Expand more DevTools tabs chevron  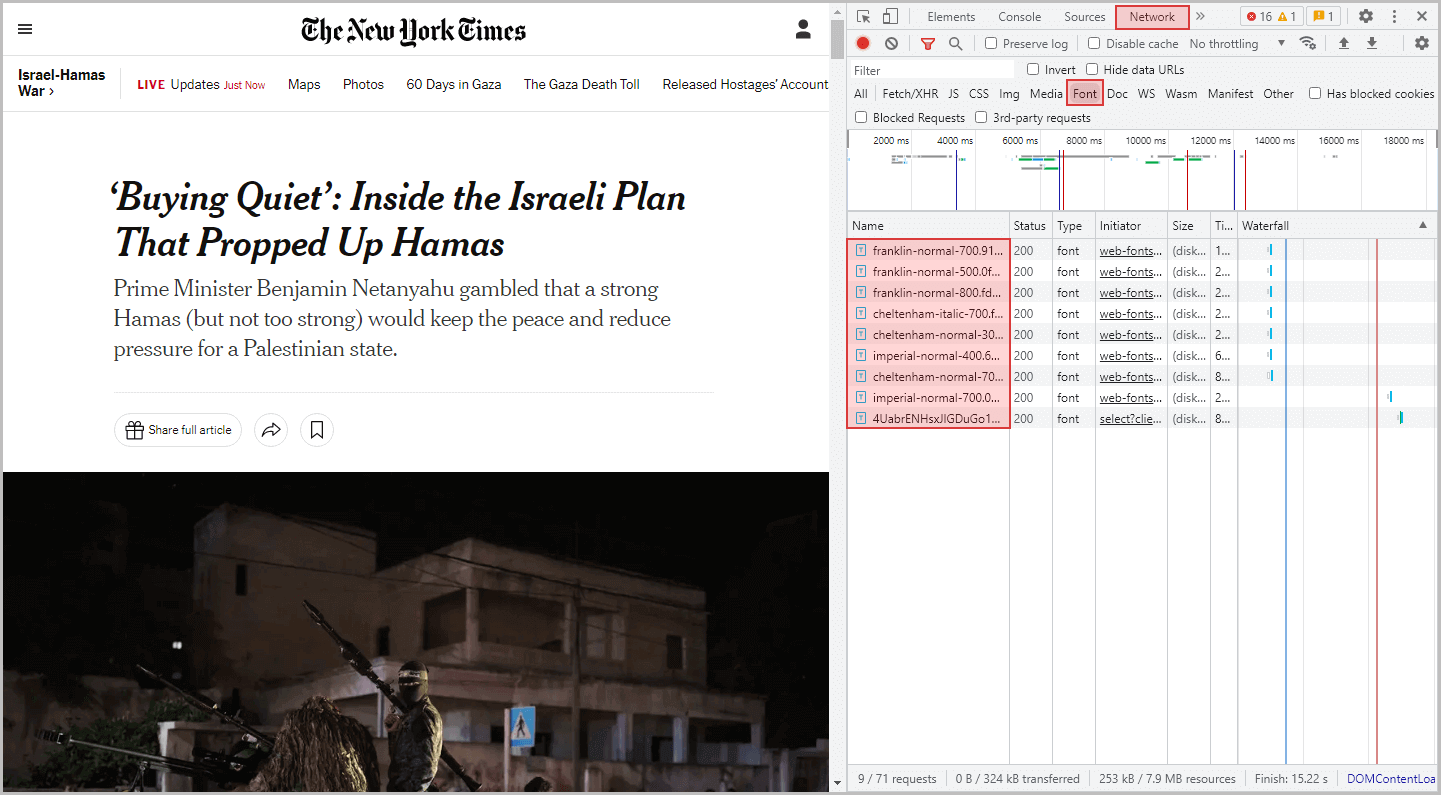(1200, 16)
